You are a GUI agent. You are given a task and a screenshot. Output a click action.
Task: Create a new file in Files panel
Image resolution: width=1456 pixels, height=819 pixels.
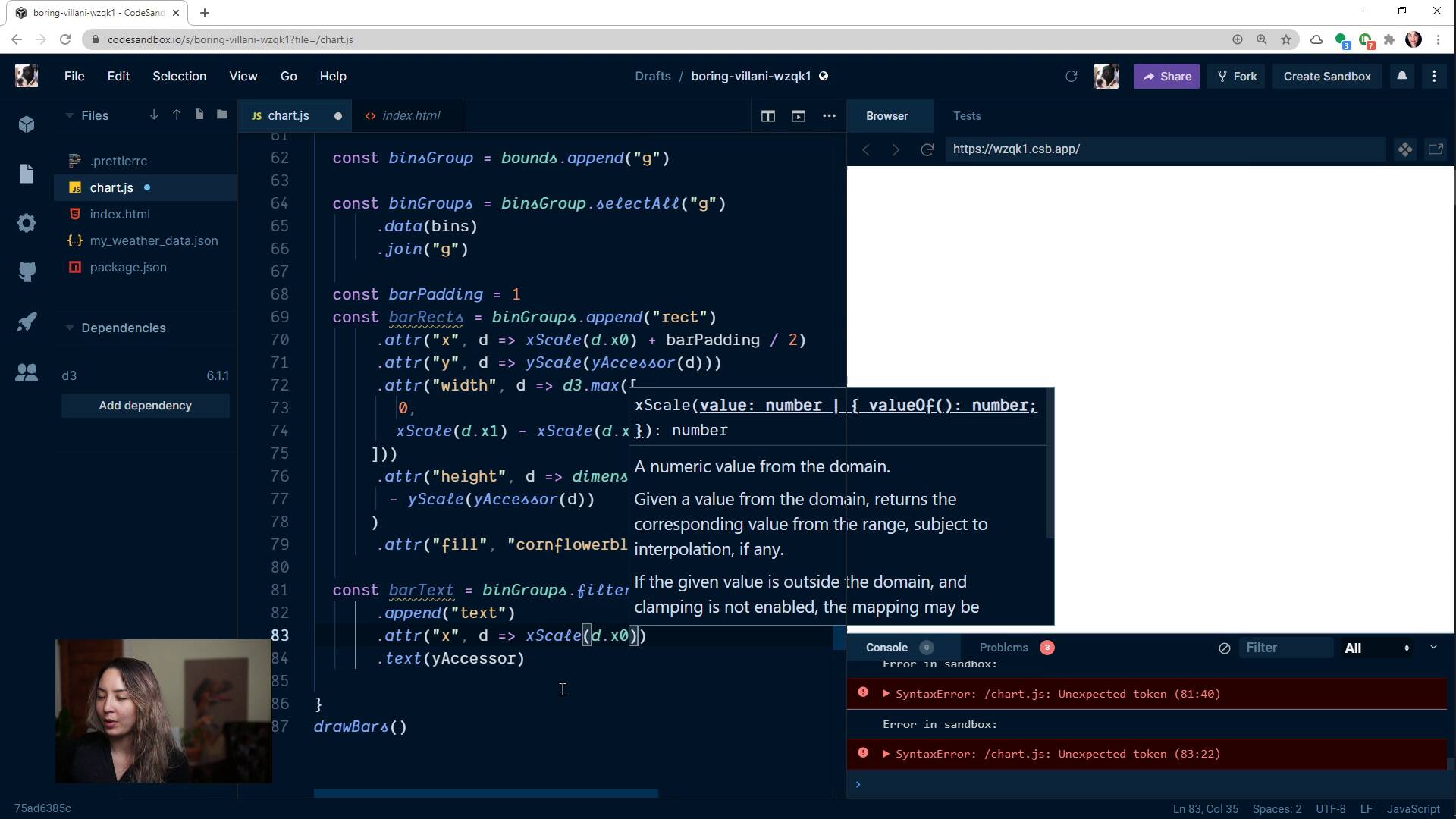tap(199, 115)
